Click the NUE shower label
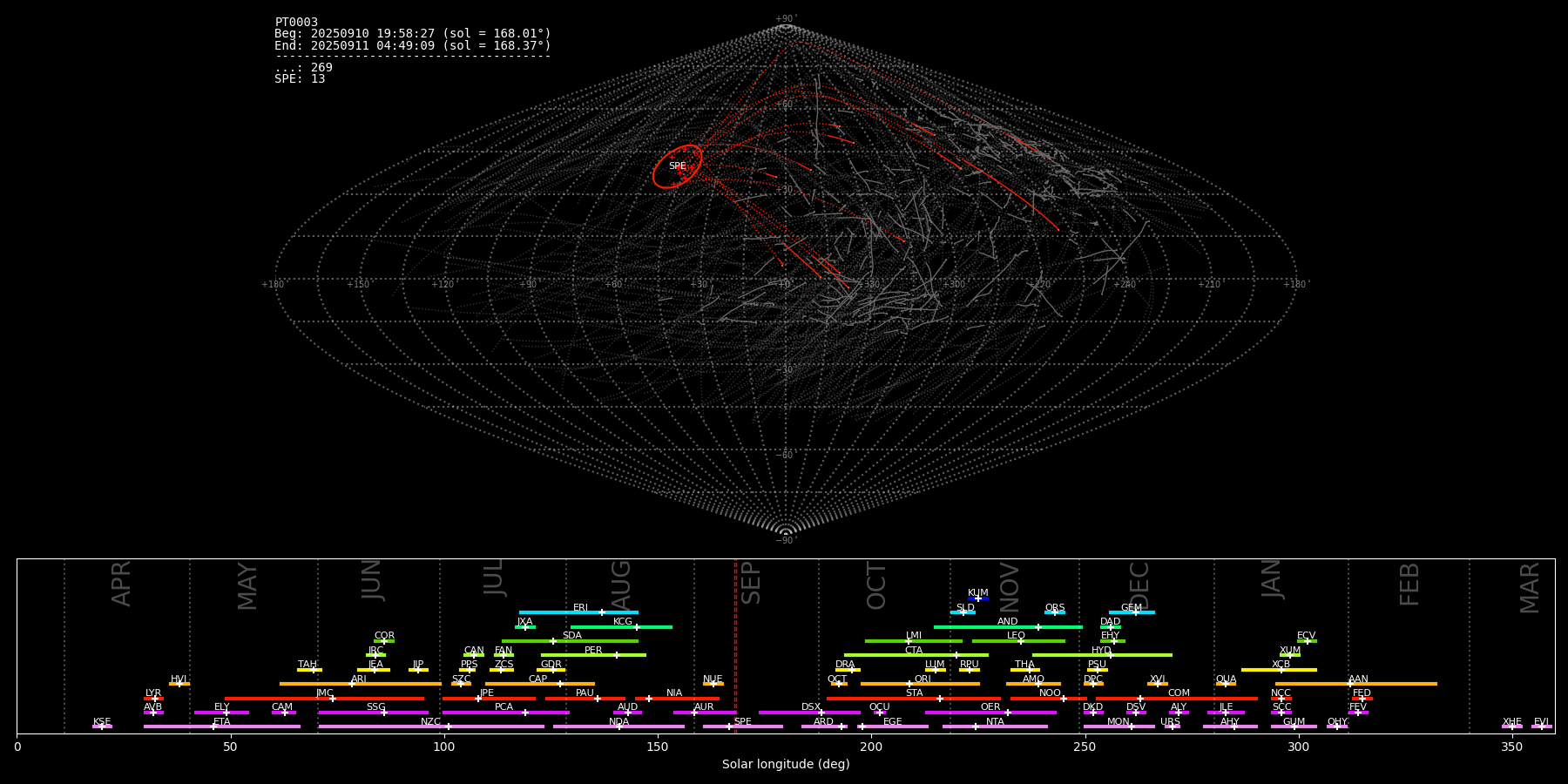This screenshot has height=784, width=1568. pos(713,679)
